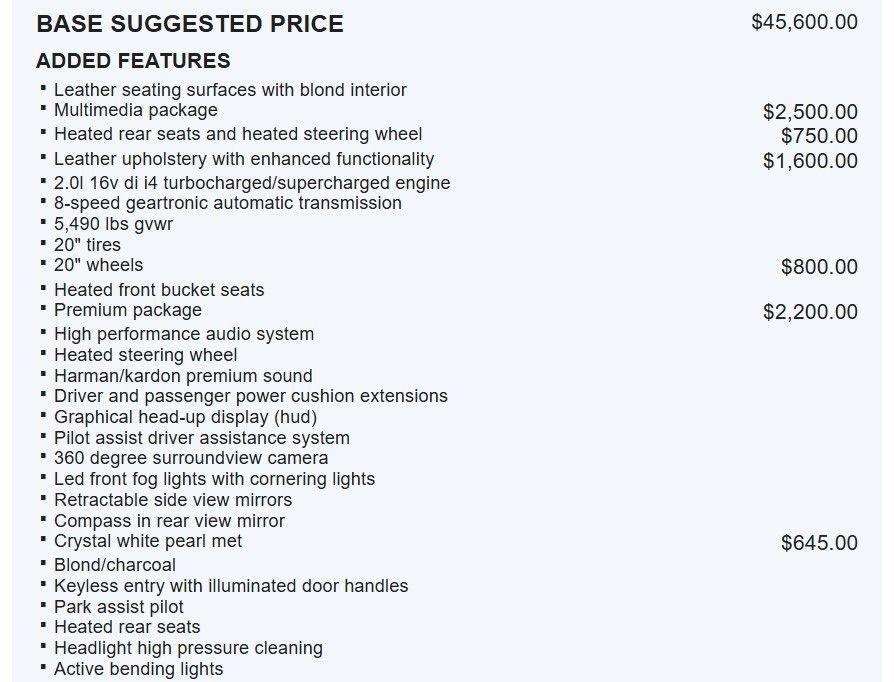Select the $45,600.00 base price amount
Viewport: 894px width, 682px height.
coord(804,22)
